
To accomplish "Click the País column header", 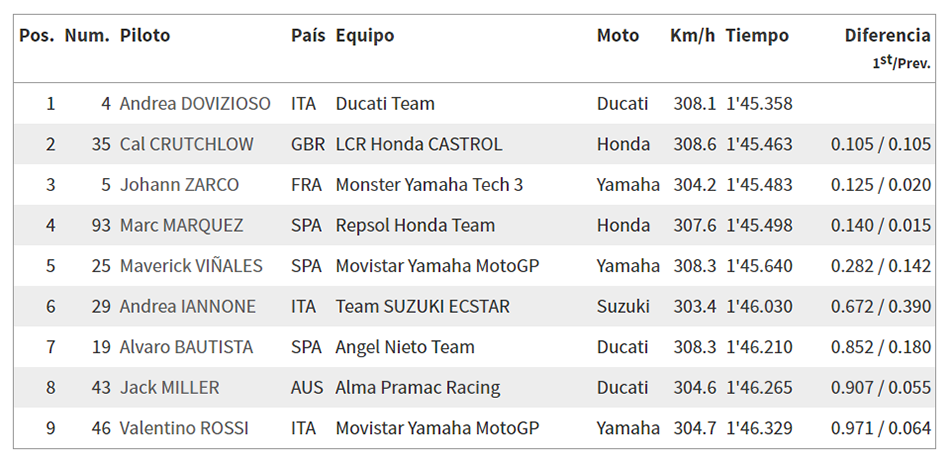I will click(308, 36).
